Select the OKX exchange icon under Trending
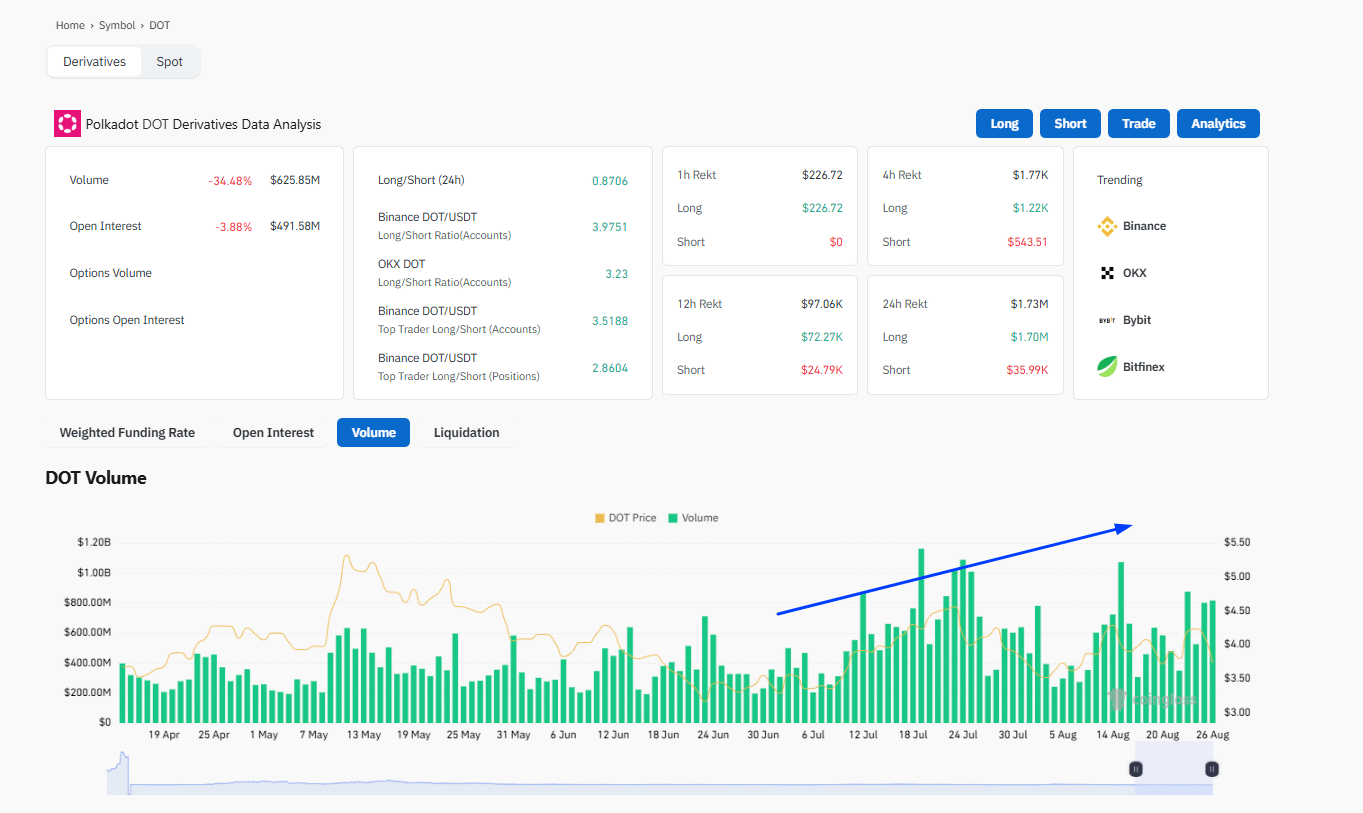Image resolution: width=1363 pixels, height=813 pixels. (1106, 272)
